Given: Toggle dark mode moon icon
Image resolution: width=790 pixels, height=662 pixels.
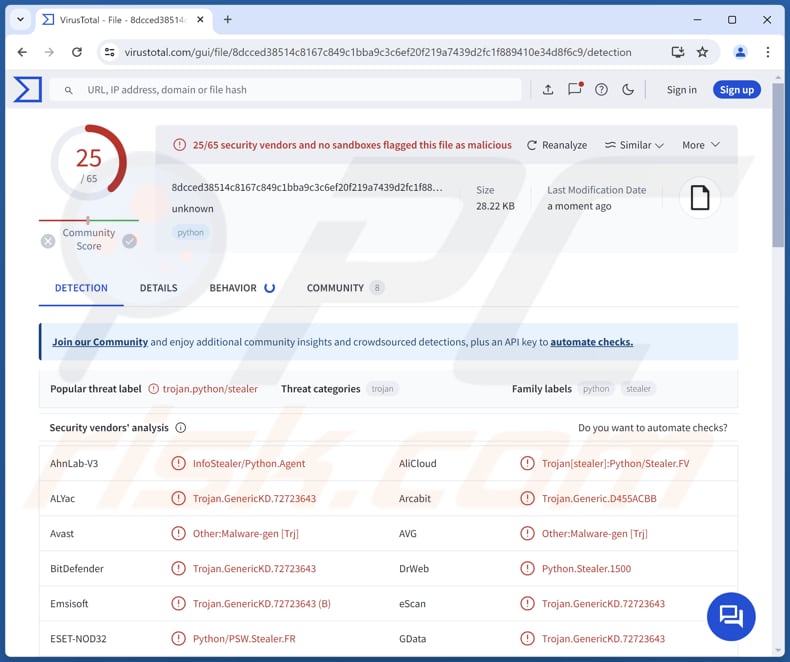Looking at the screenshot, I should coord(628,90).
